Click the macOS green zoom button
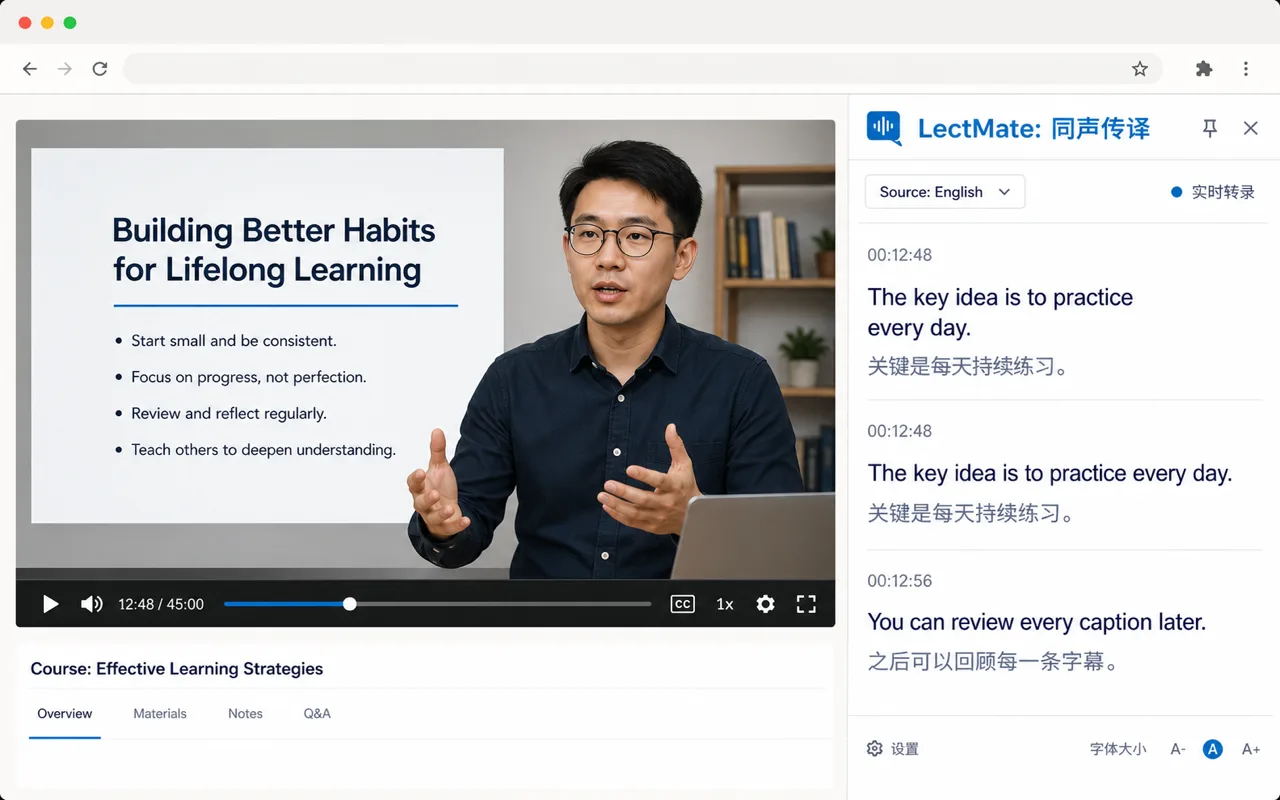This screenshot has width=1280, height=800. tap(69, 22)
